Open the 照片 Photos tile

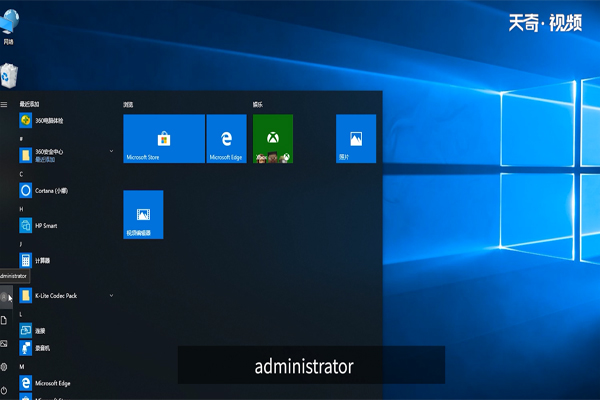click(356, 139)
